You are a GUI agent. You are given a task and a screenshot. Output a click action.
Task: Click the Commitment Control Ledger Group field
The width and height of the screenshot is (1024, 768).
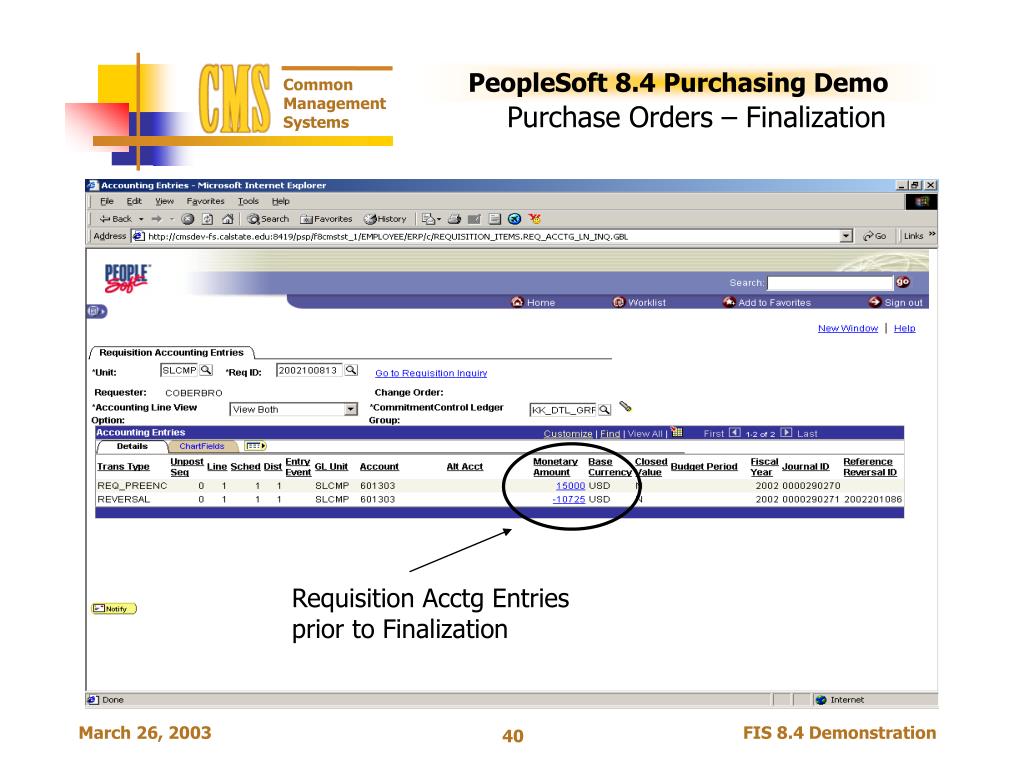point(563,410)
